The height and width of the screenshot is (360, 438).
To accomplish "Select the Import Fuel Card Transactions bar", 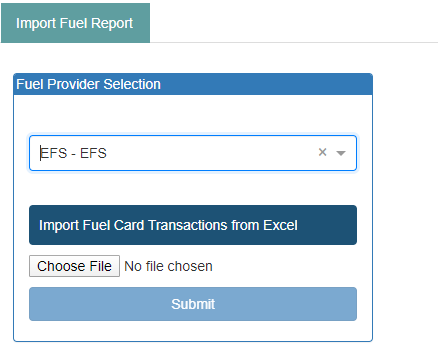I will click(193, 225).
